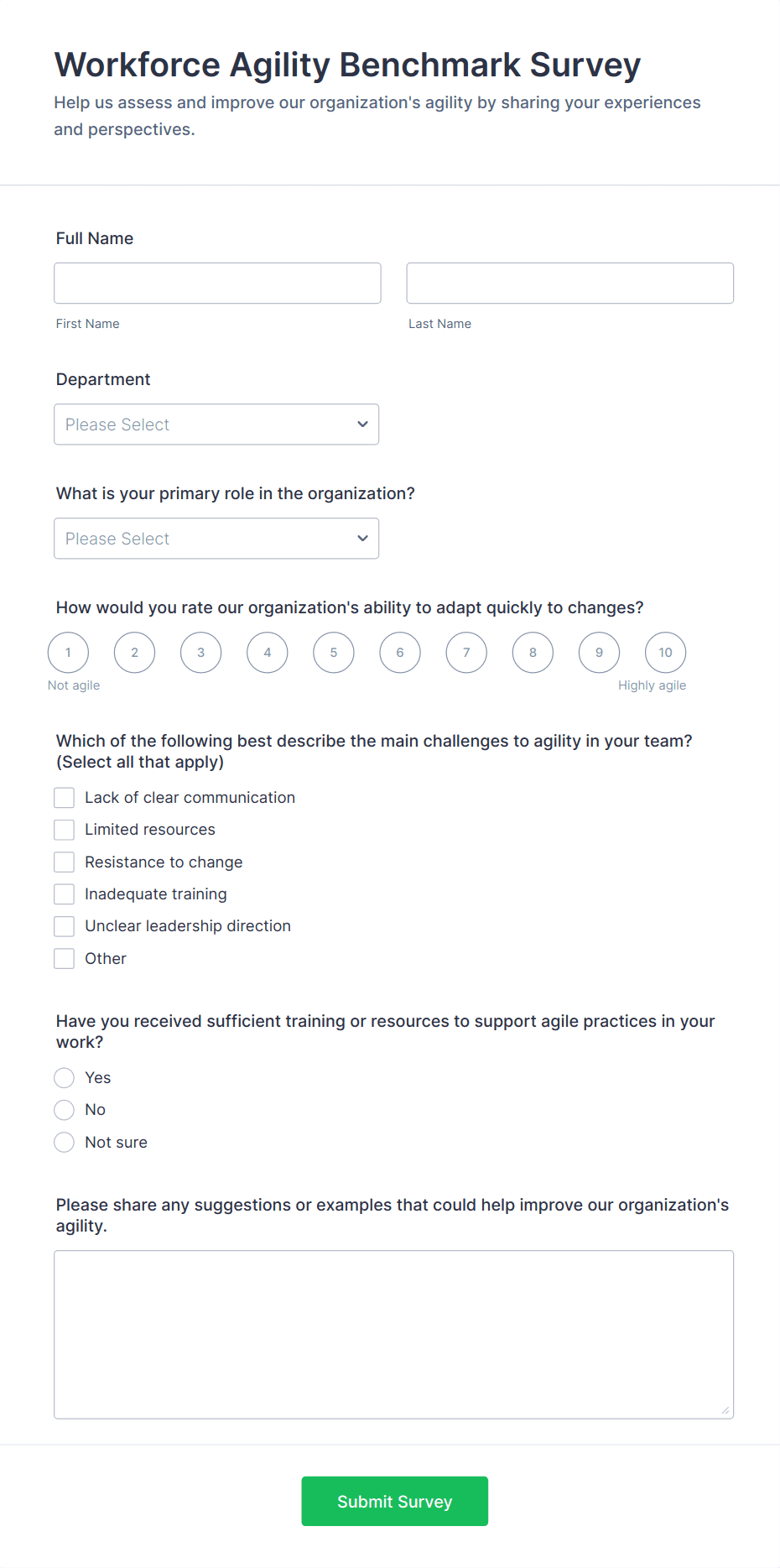Tick the Limited resources checkbox
The width and height of the screenshot is (780, 1568).
[65, 830]
